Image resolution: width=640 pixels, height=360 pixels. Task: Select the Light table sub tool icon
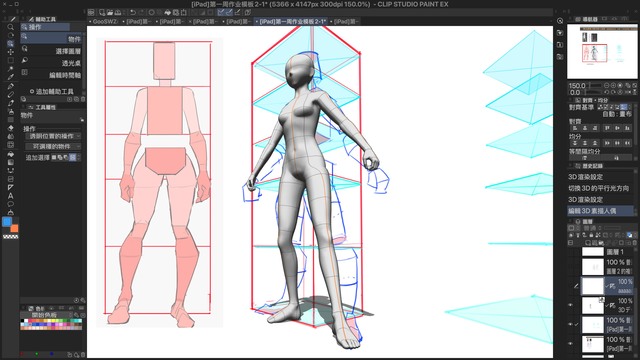pos(25,60)
